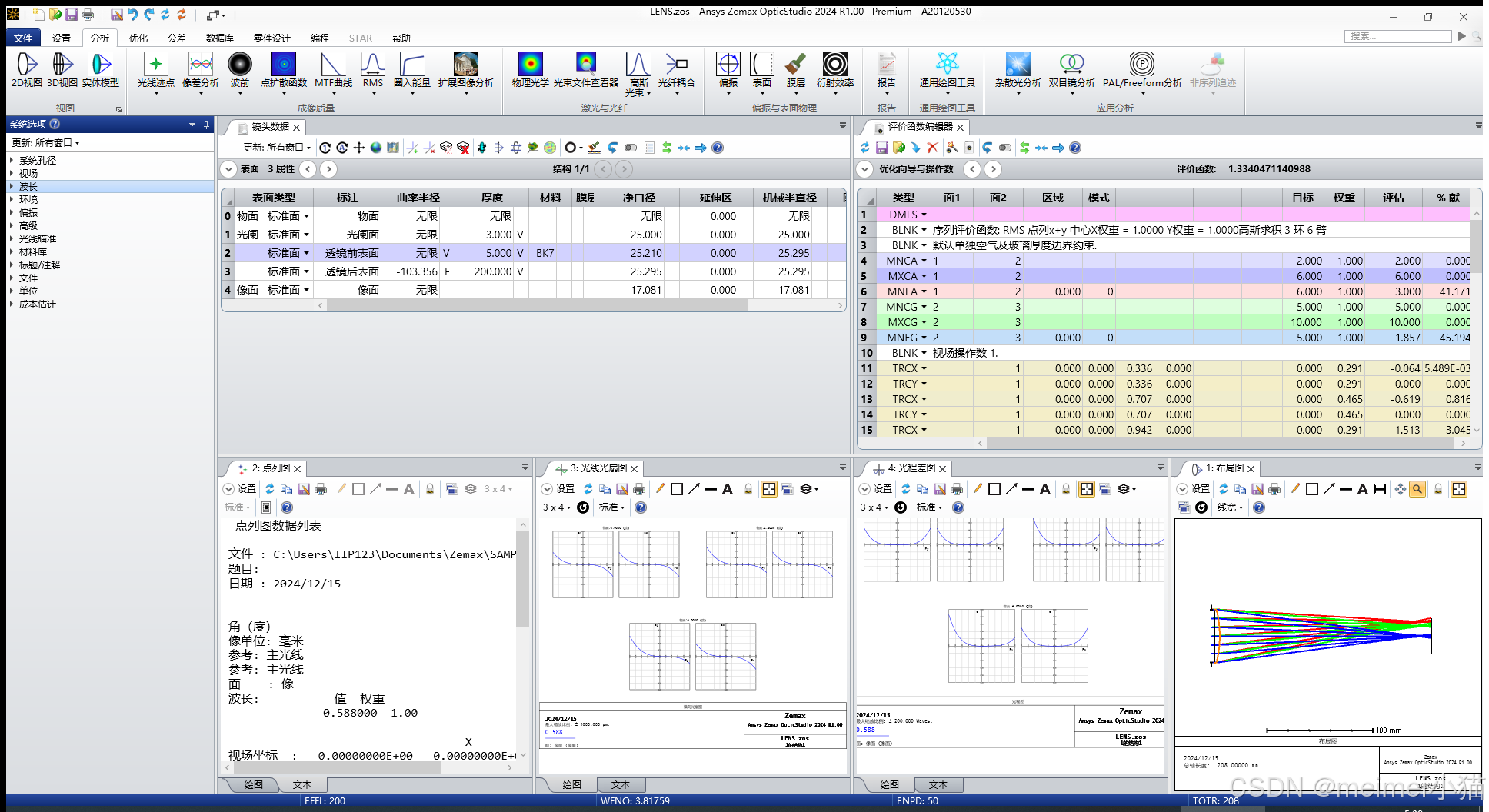Open 圈入能量 enclosed energy
The height and width of the screenshot is (812, 1489).
point(412,73)
